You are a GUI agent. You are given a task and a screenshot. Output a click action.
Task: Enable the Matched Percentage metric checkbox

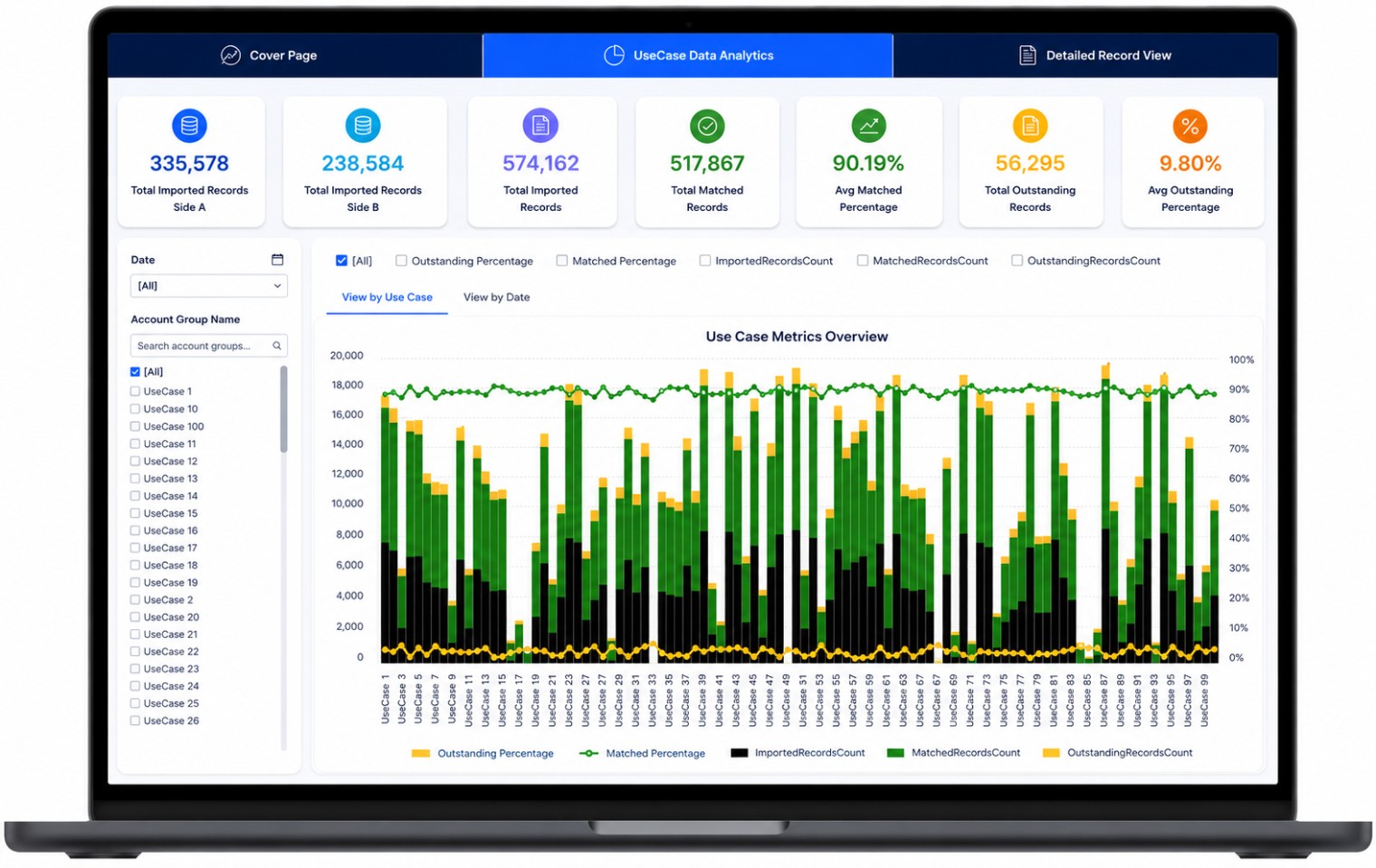pos(562,261)
